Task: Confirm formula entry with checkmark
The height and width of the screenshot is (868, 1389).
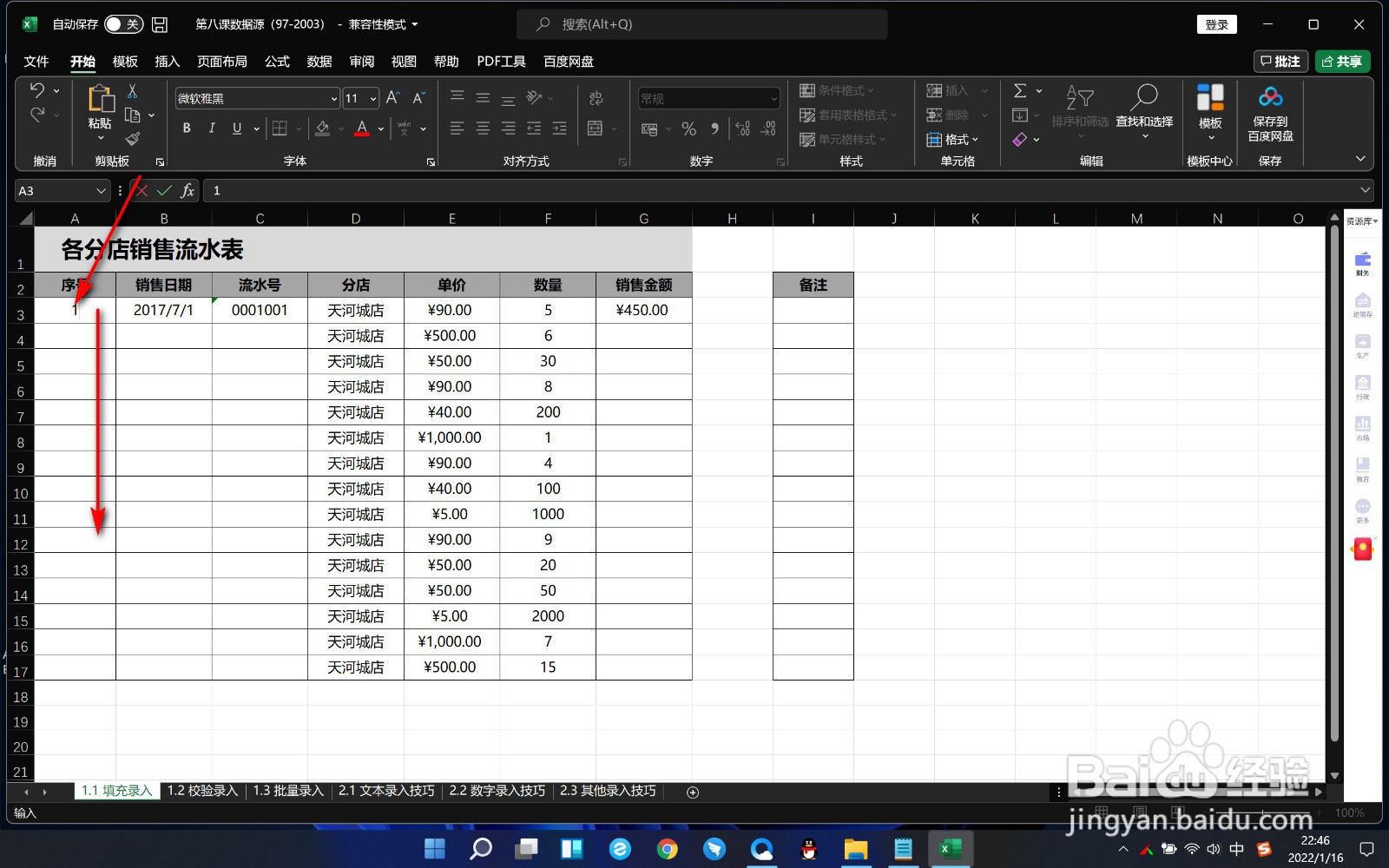Action: coord(164,190)
